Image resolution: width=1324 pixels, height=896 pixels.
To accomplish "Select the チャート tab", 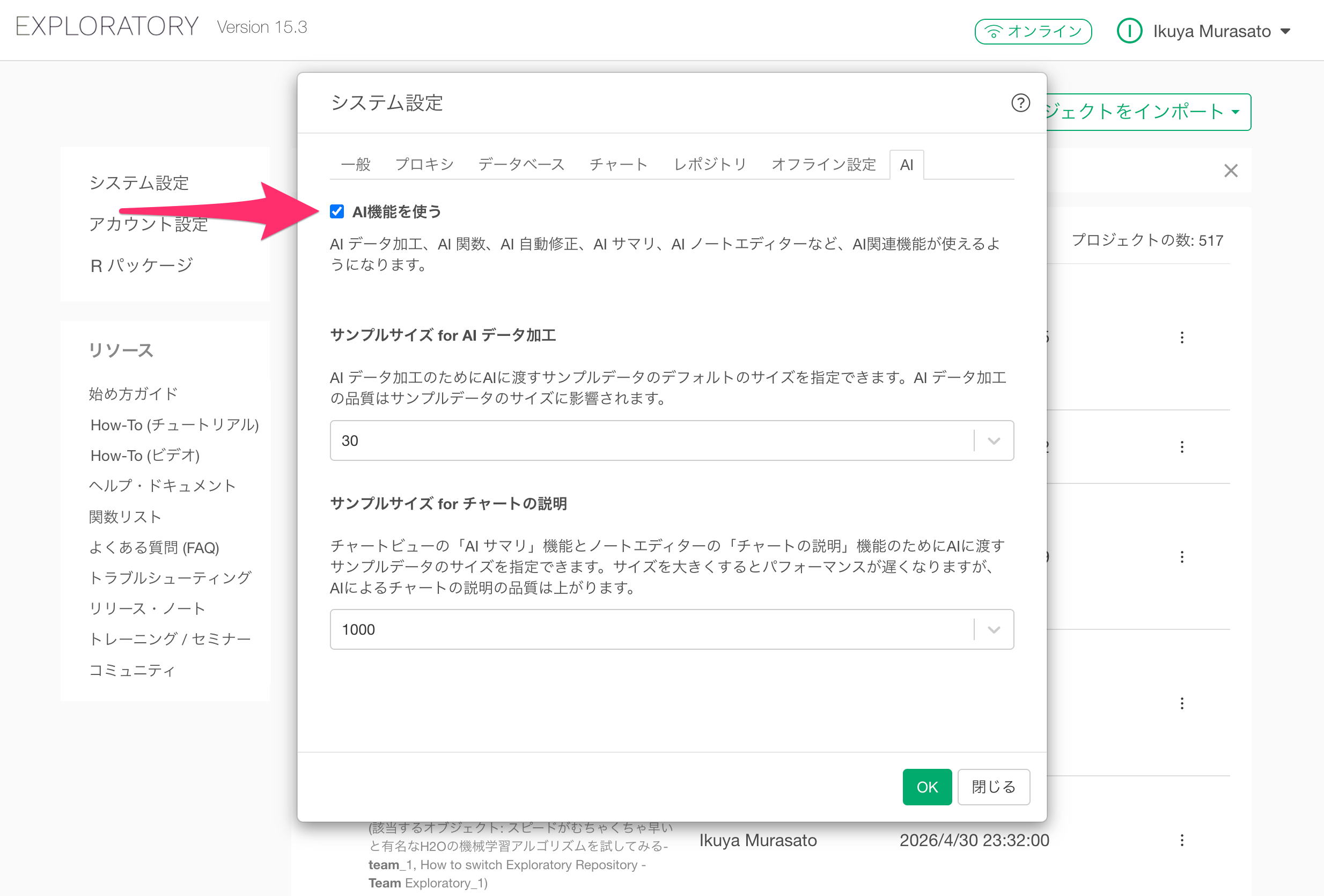I will coord(619,165).
